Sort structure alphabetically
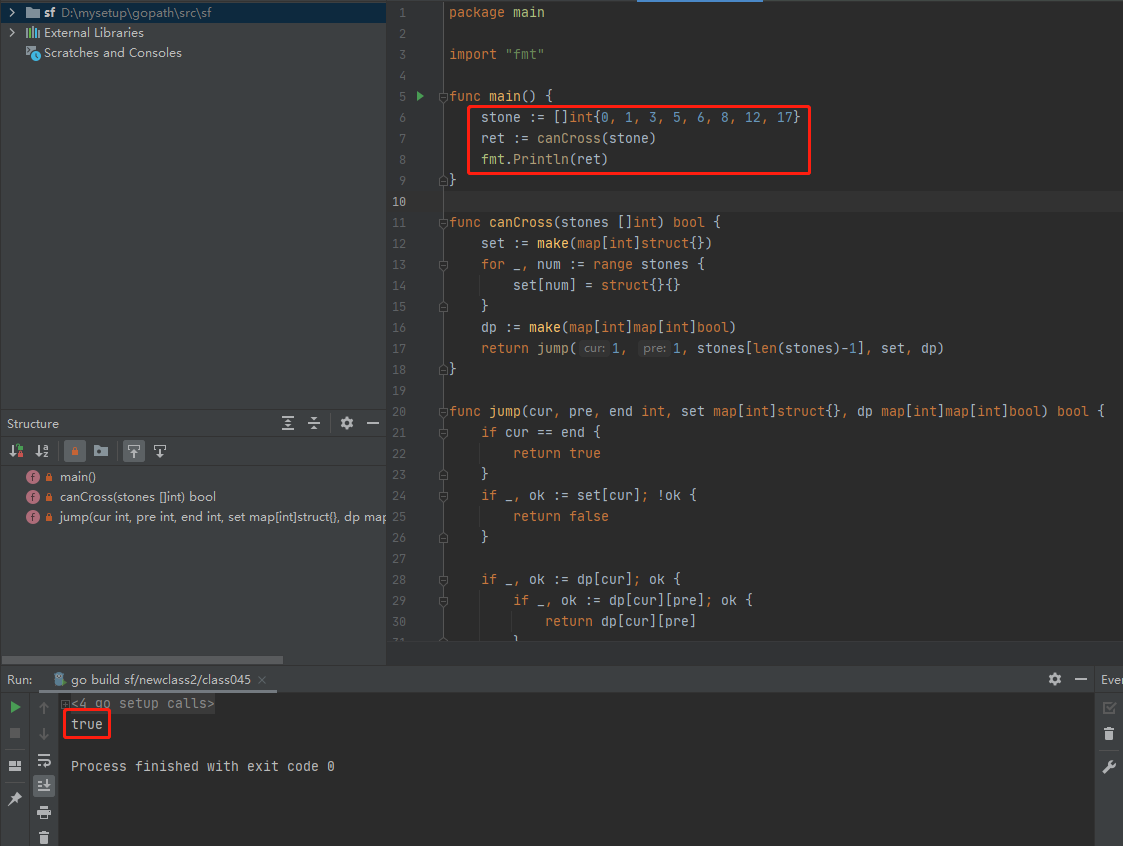1123x846 pixels. (42, 451)
